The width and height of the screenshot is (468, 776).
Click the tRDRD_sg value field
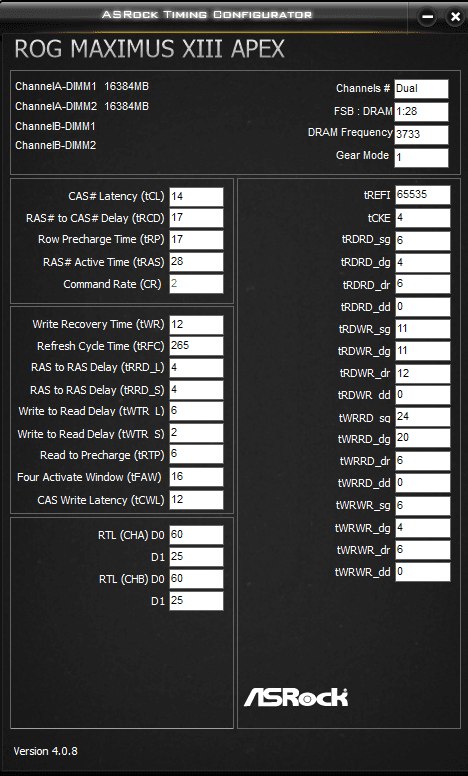423,241
